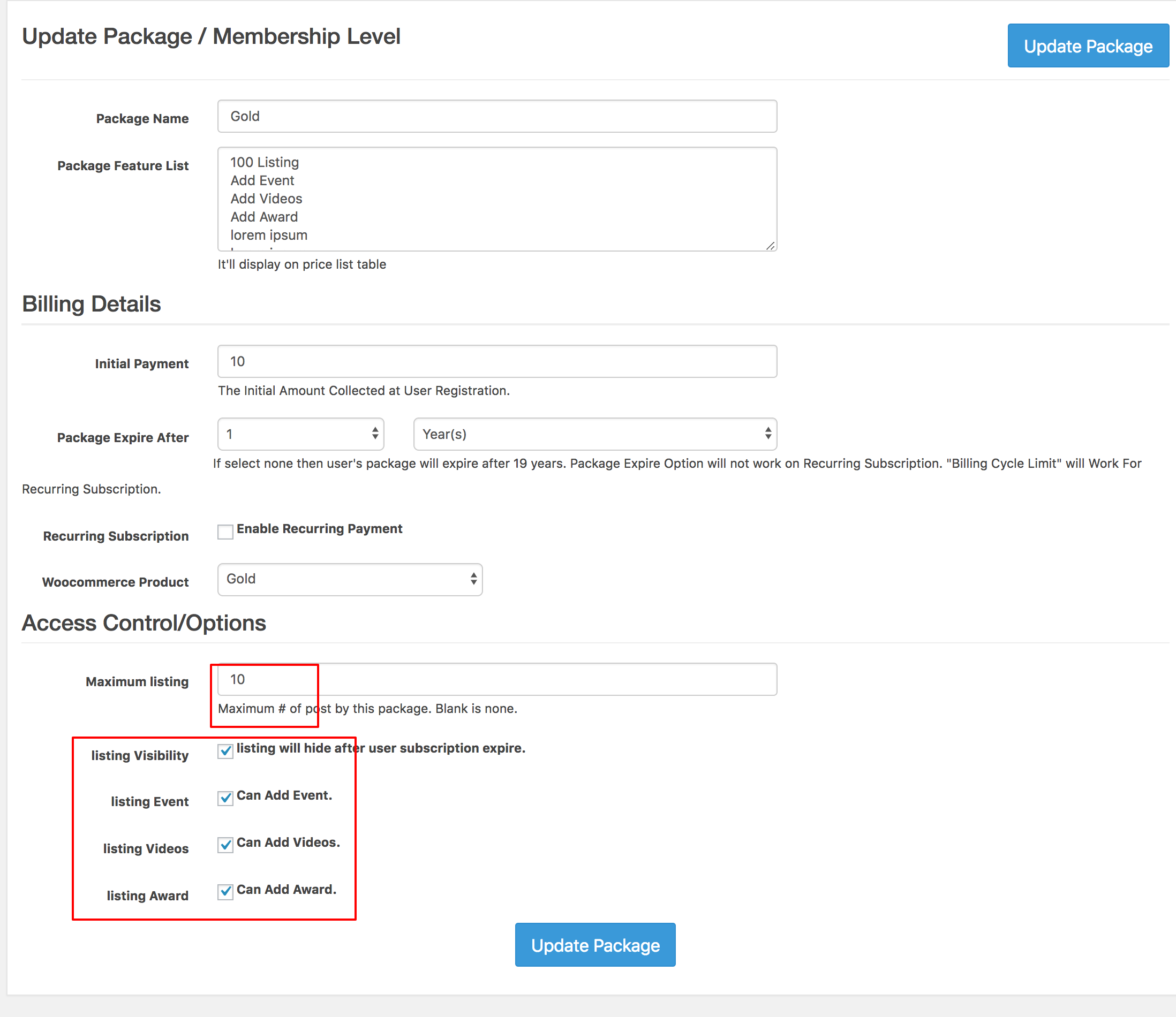Click inside the Package Feature List textarea
1176x1017 pixels.
(x=497, y=199)
